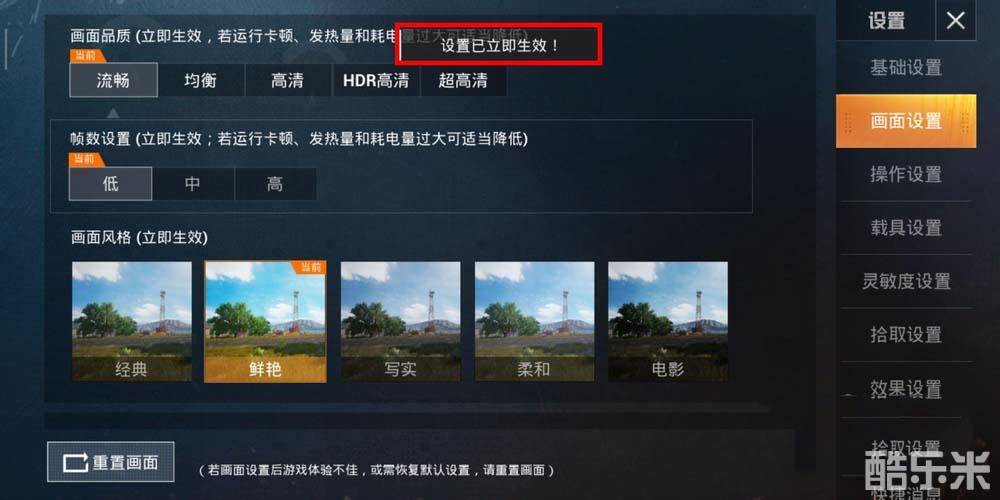Switch to 灵敏度设置 tab
This screenshot has height=500, width=1000.
pyautogui.click(x=906, y=281)
